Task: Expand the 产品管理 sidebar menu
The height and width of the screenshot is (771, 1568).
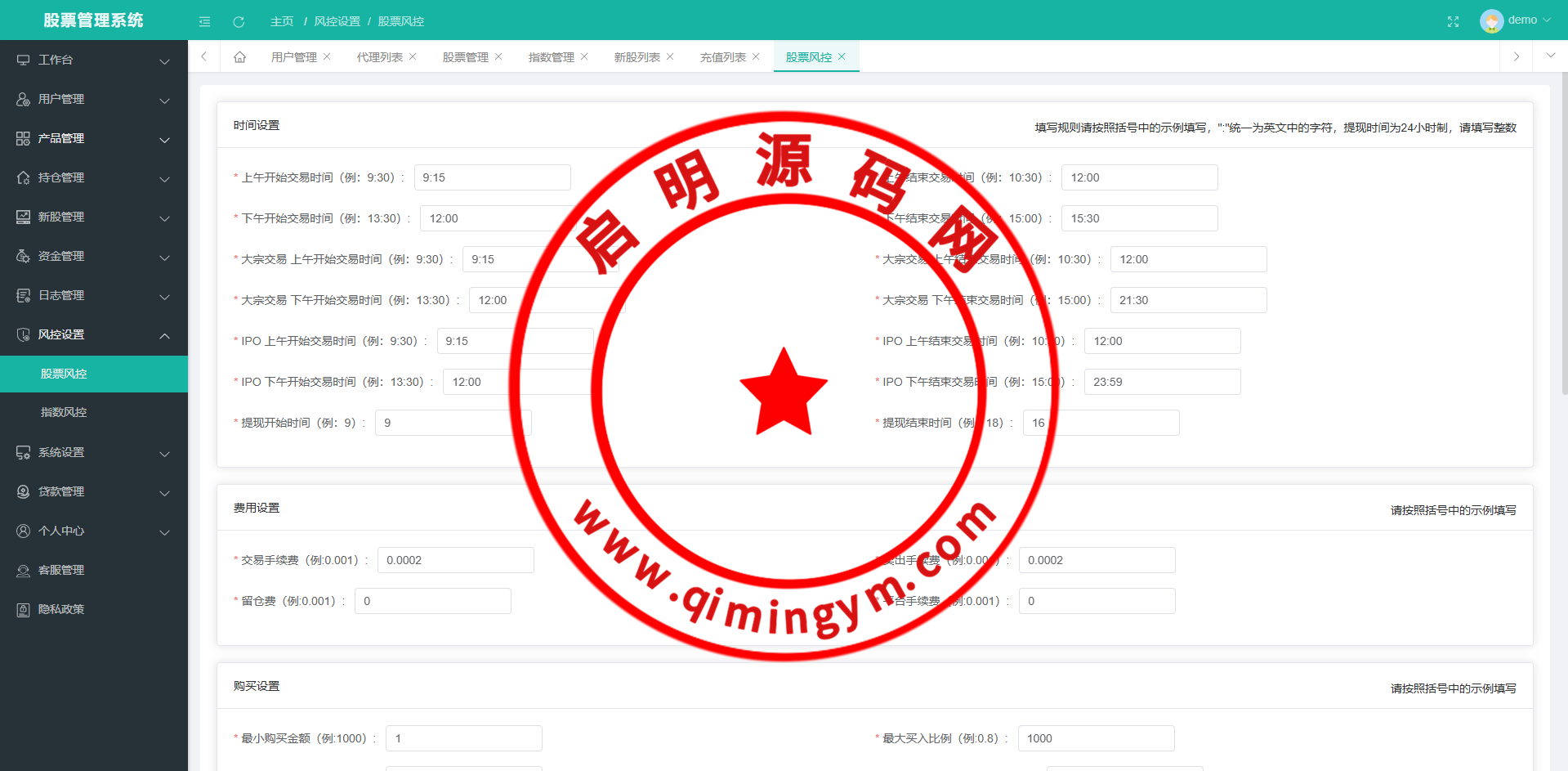Action: [x=94, y=139]
